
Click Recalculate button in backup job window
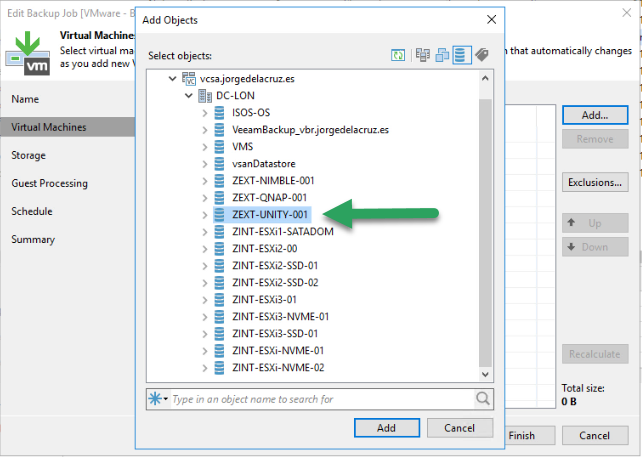(x=595, y=354)
